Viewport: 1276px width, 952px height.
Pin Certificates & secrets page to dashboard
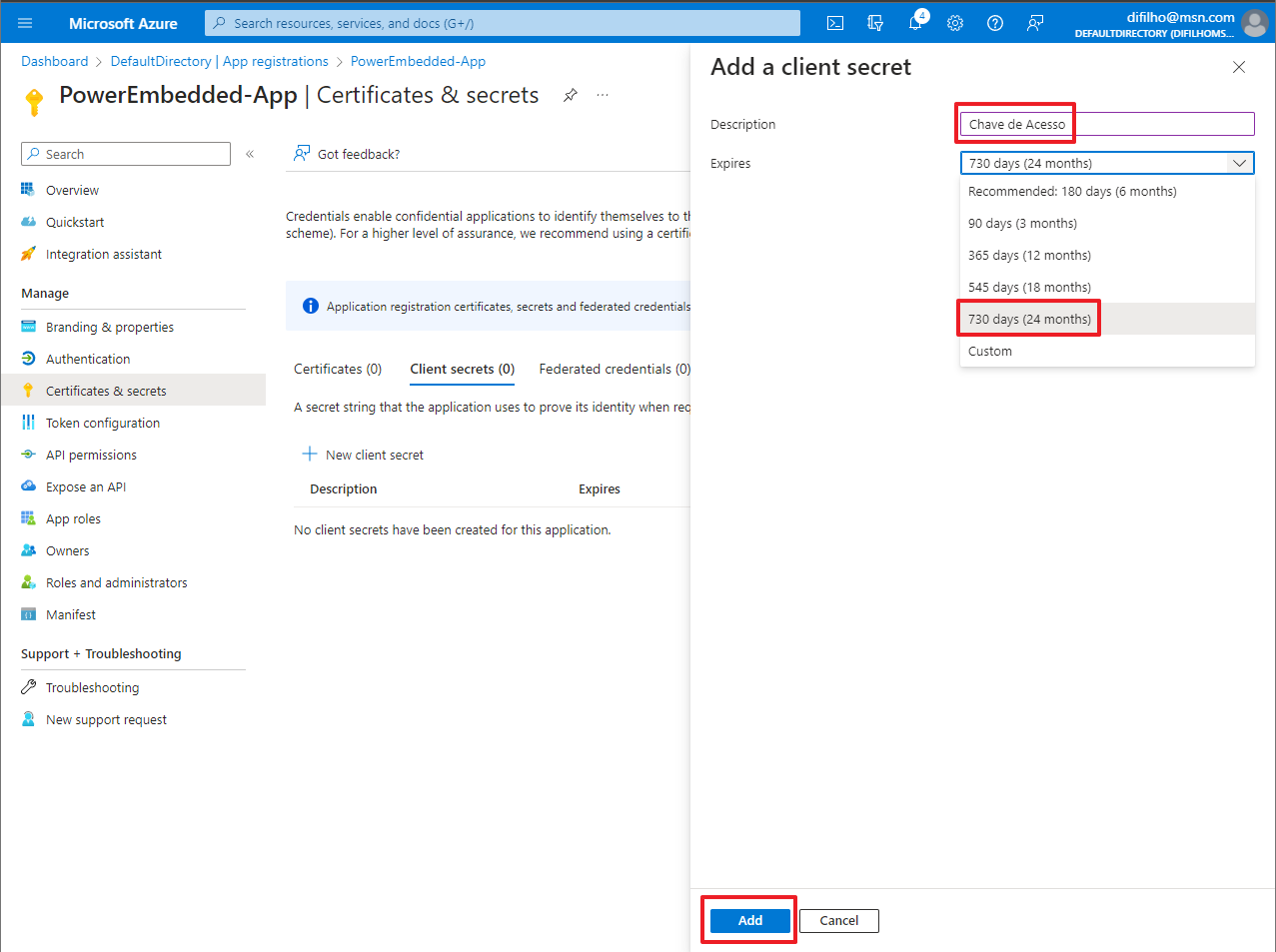(570, 95)
